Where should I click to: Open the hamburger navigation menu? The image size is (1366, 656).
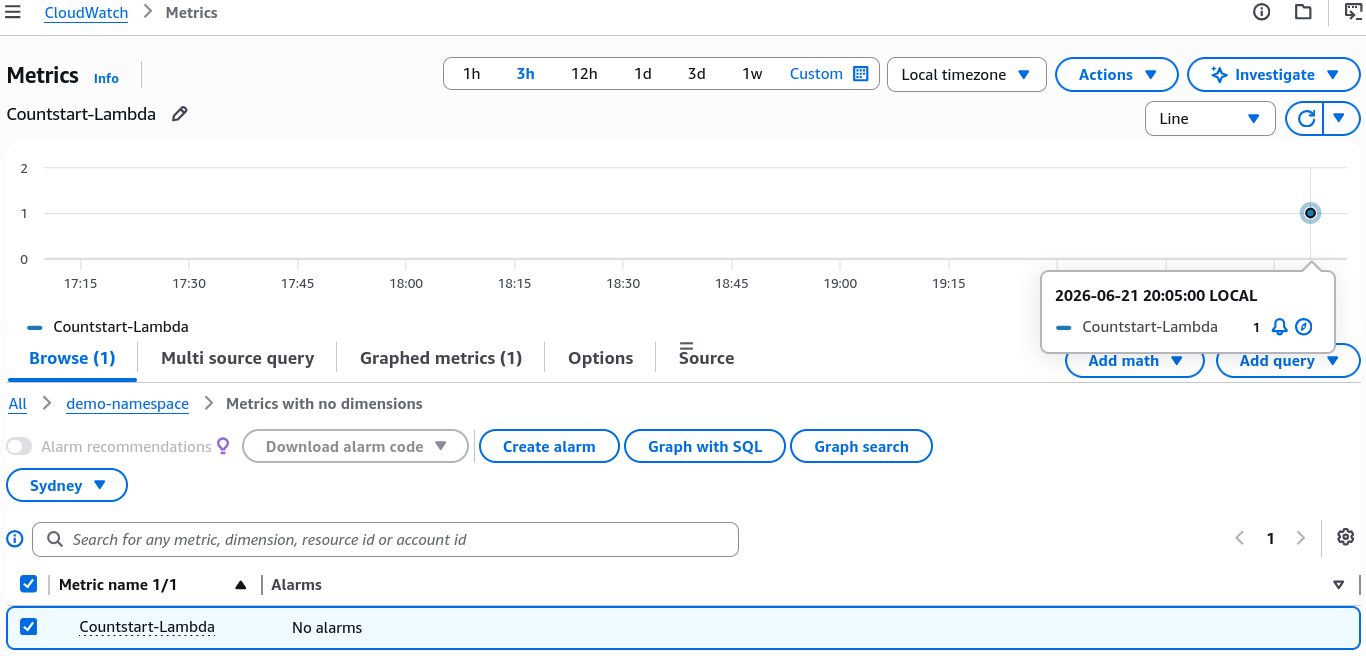[13, 12]
